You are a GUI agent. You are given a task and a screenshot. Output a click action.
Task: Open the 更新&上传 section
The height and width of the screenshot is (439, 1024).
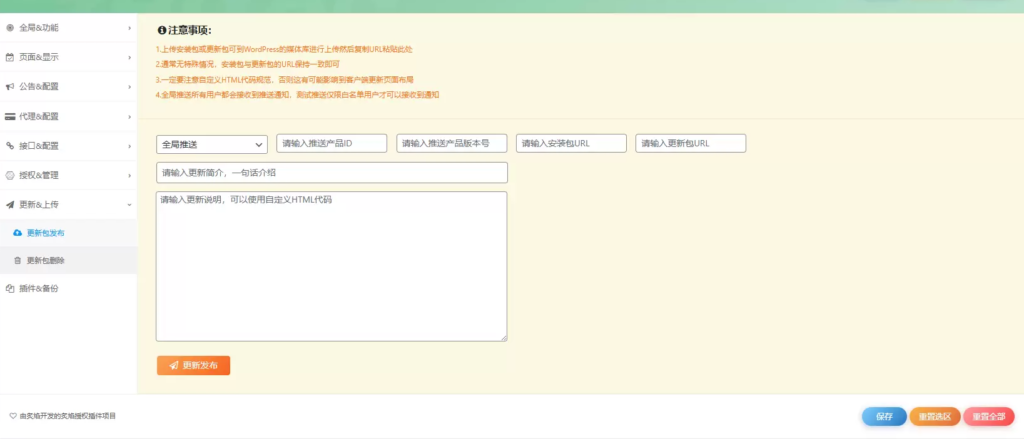click(68, 204)
